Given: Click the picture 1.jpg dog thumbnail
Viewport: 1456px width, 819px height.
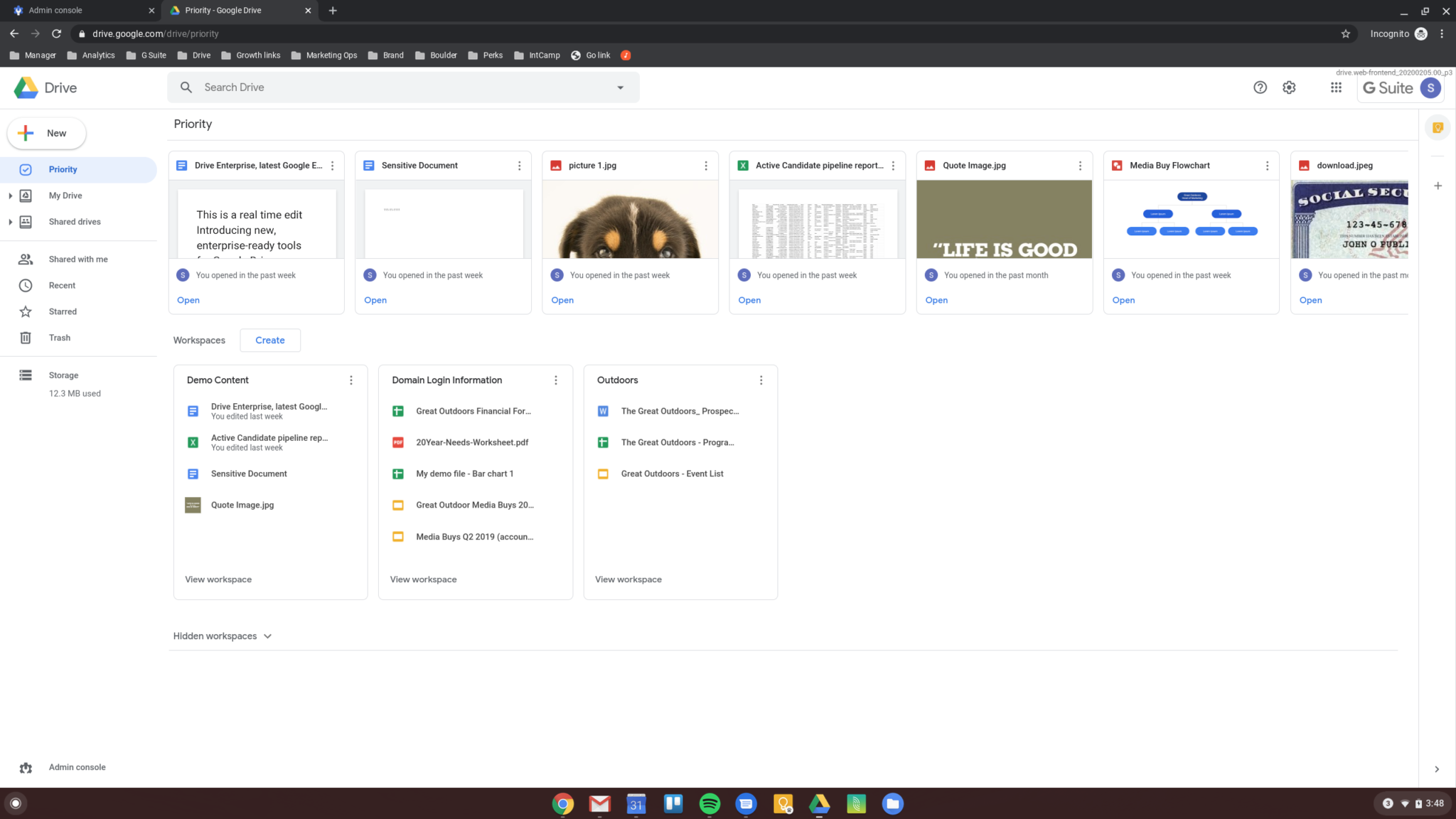Looking at the screenshot, I should 630,219.
